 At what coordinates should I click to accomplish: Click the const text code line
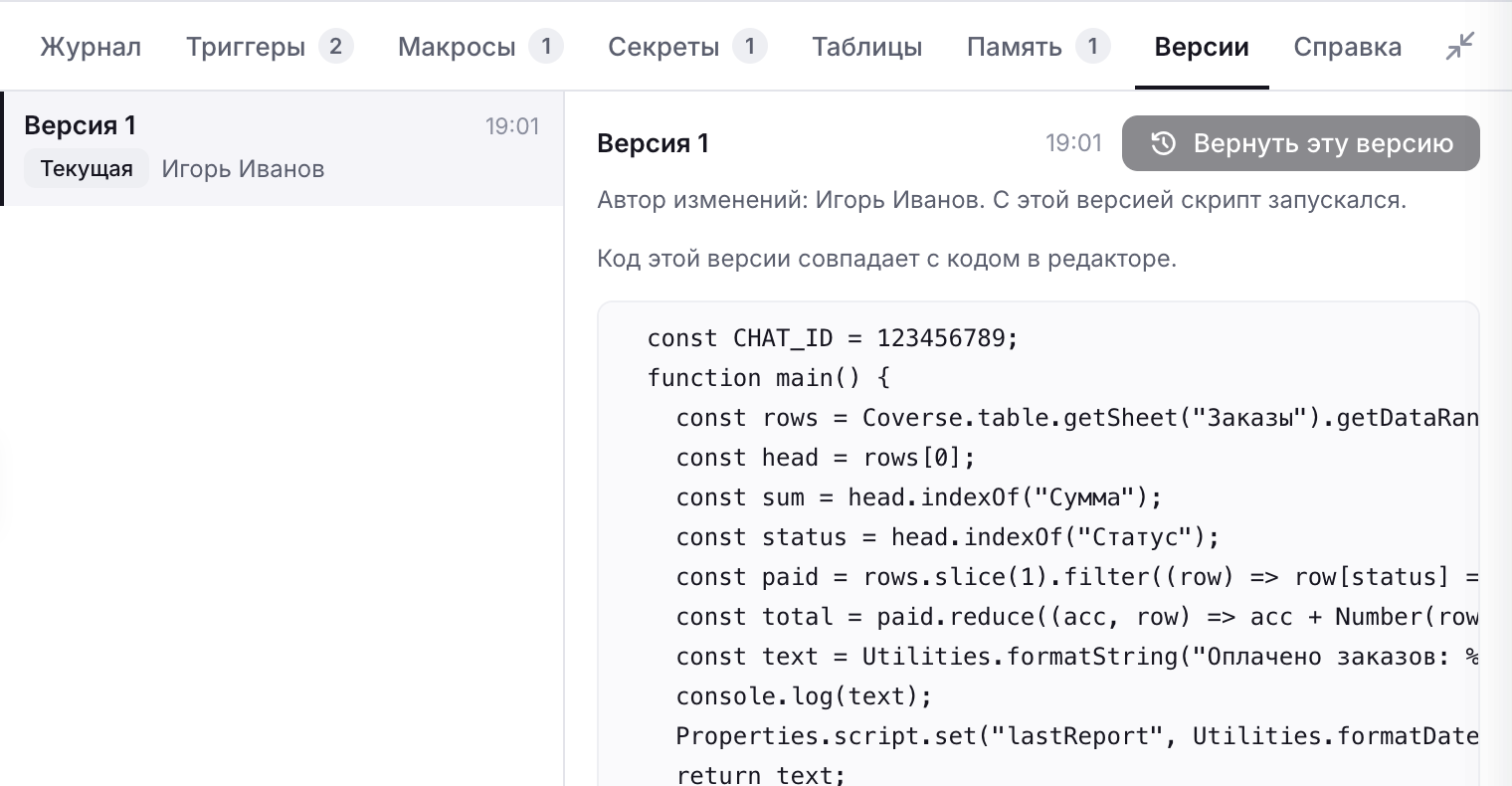click(x=1077, y=656)
